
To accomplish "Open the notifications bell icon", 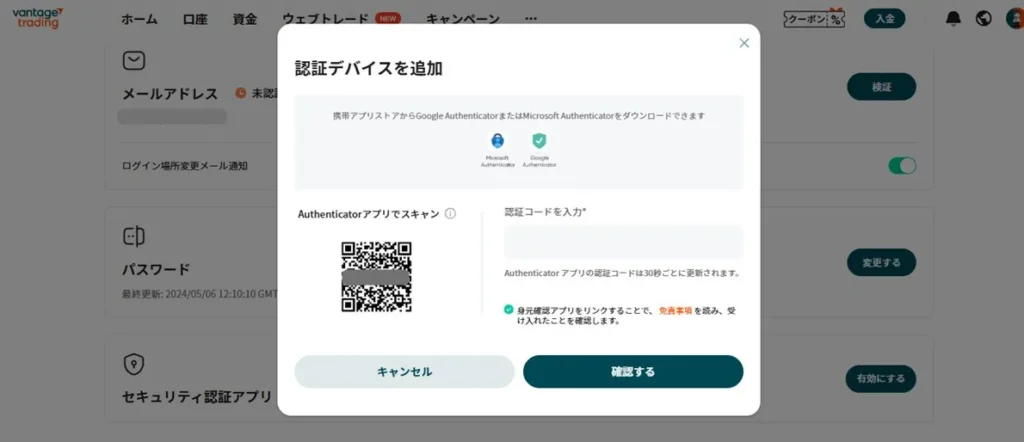I will (953, 19).
